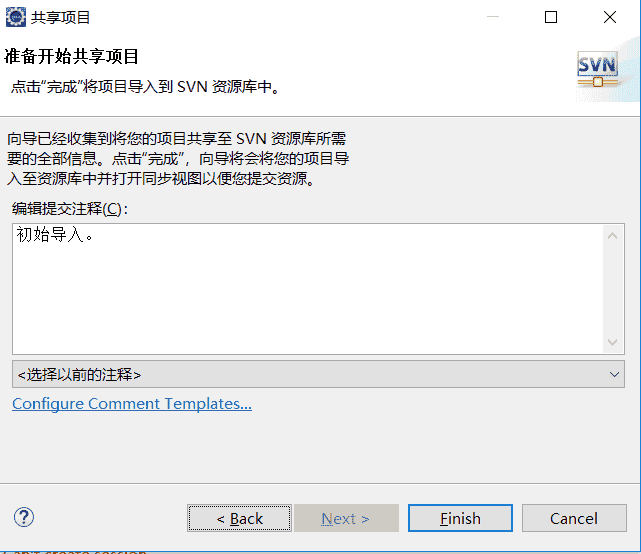Click the 向导已经收集到 description paragraph

pyautogui.click(x=178, y=159)
